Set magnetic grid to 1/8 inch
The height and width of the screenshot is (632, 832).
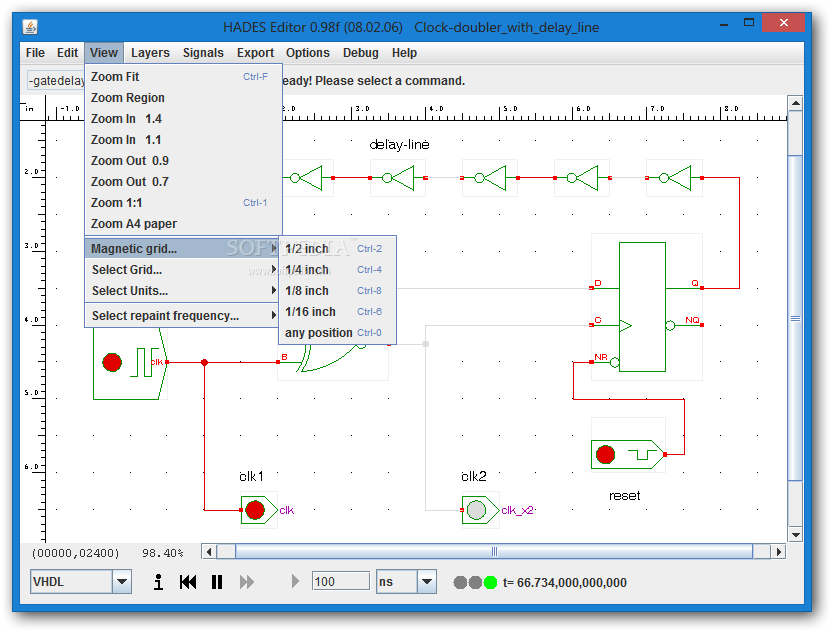(x=337, y=291)
